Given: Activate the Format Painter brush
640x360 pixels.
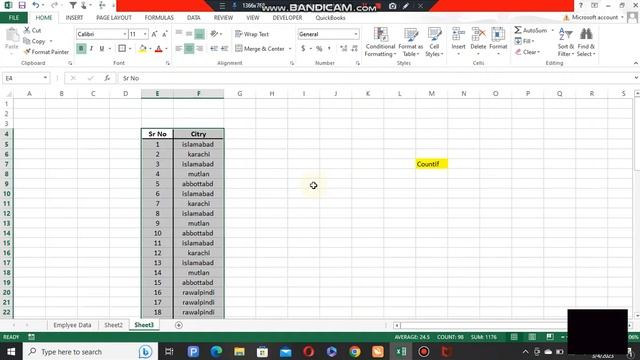Looking at the screenshot, I should pos(46,52).
